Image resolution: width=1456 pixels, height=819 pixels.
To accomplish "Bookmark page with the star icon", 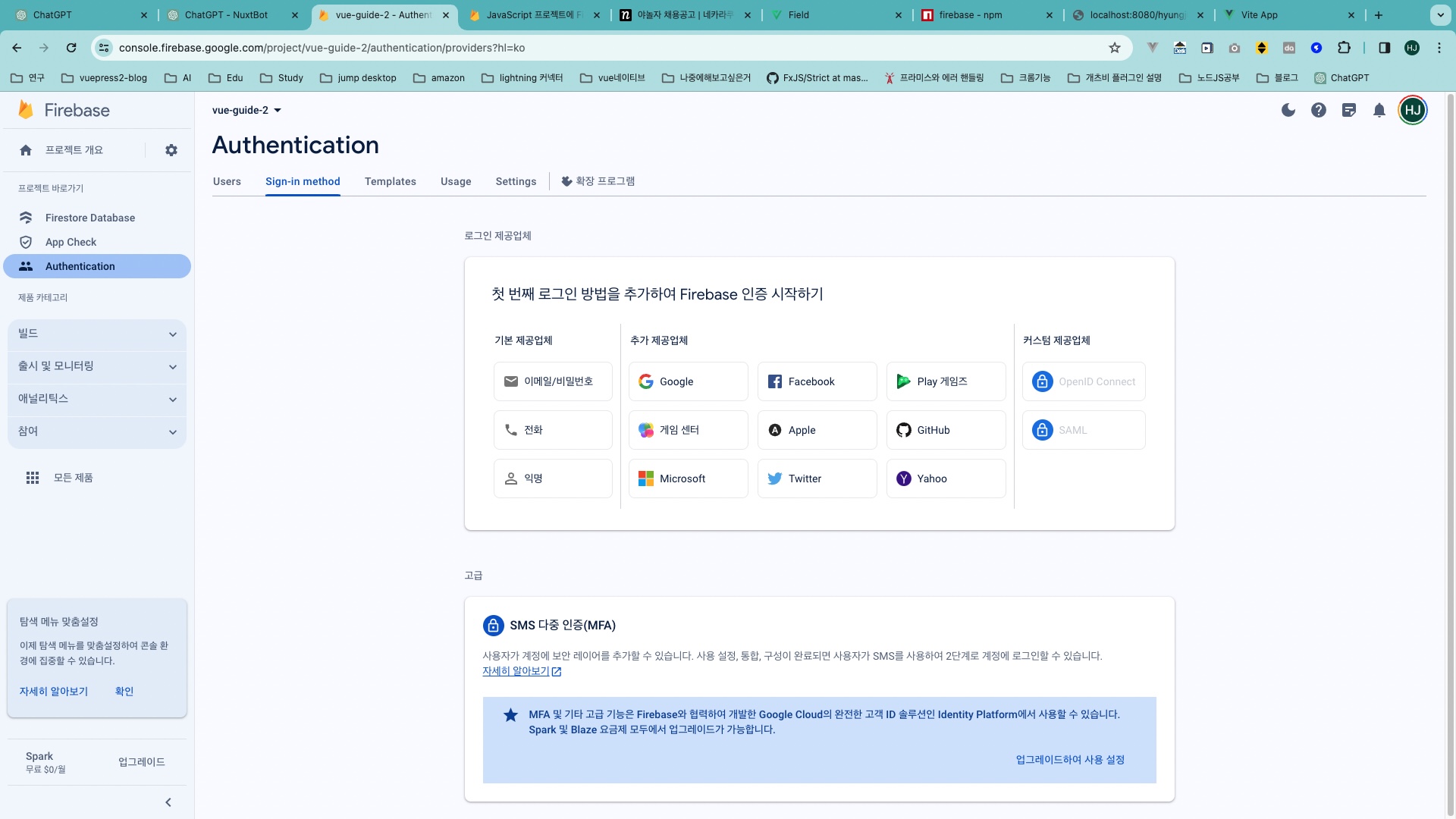I will [1115, 48].
